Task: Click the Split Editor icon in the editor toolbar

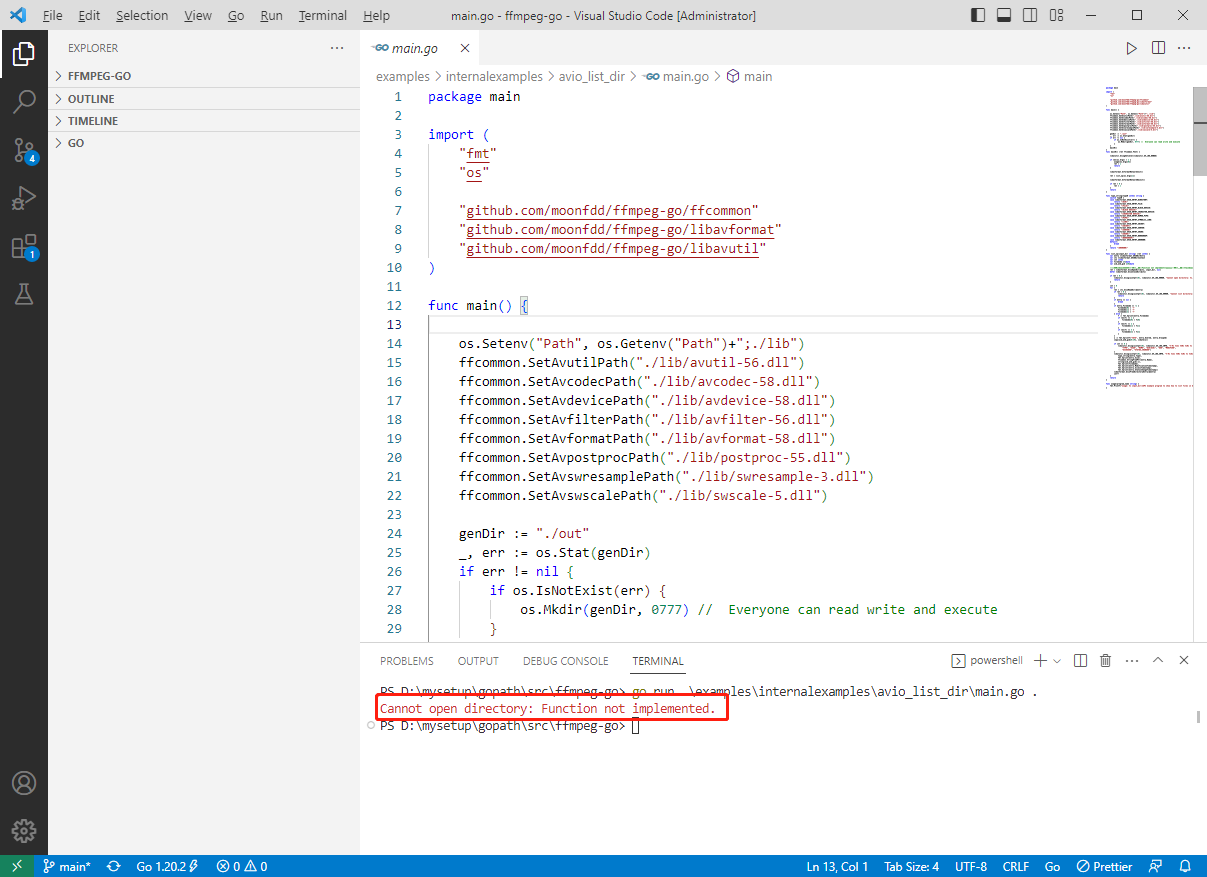Action: 1158,48
